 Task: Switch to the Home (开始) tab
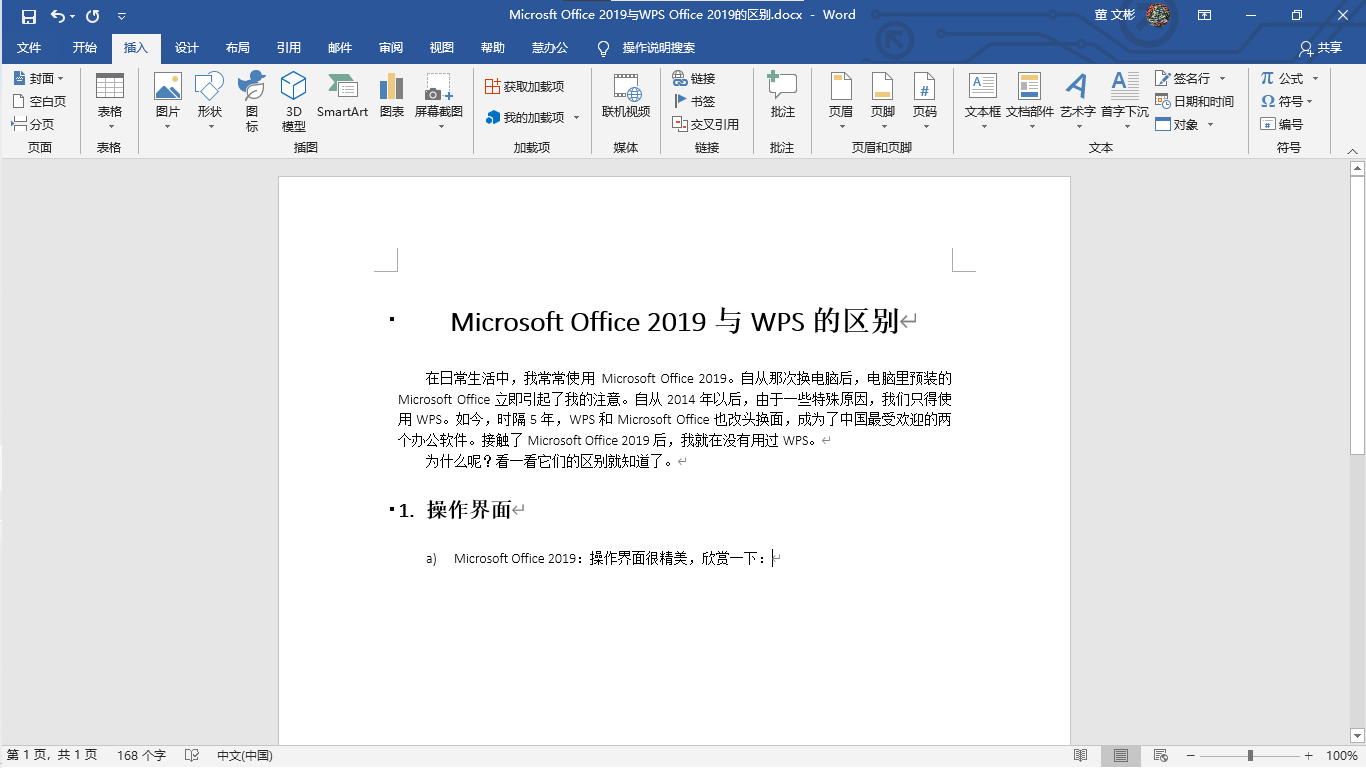pos(84,48)
